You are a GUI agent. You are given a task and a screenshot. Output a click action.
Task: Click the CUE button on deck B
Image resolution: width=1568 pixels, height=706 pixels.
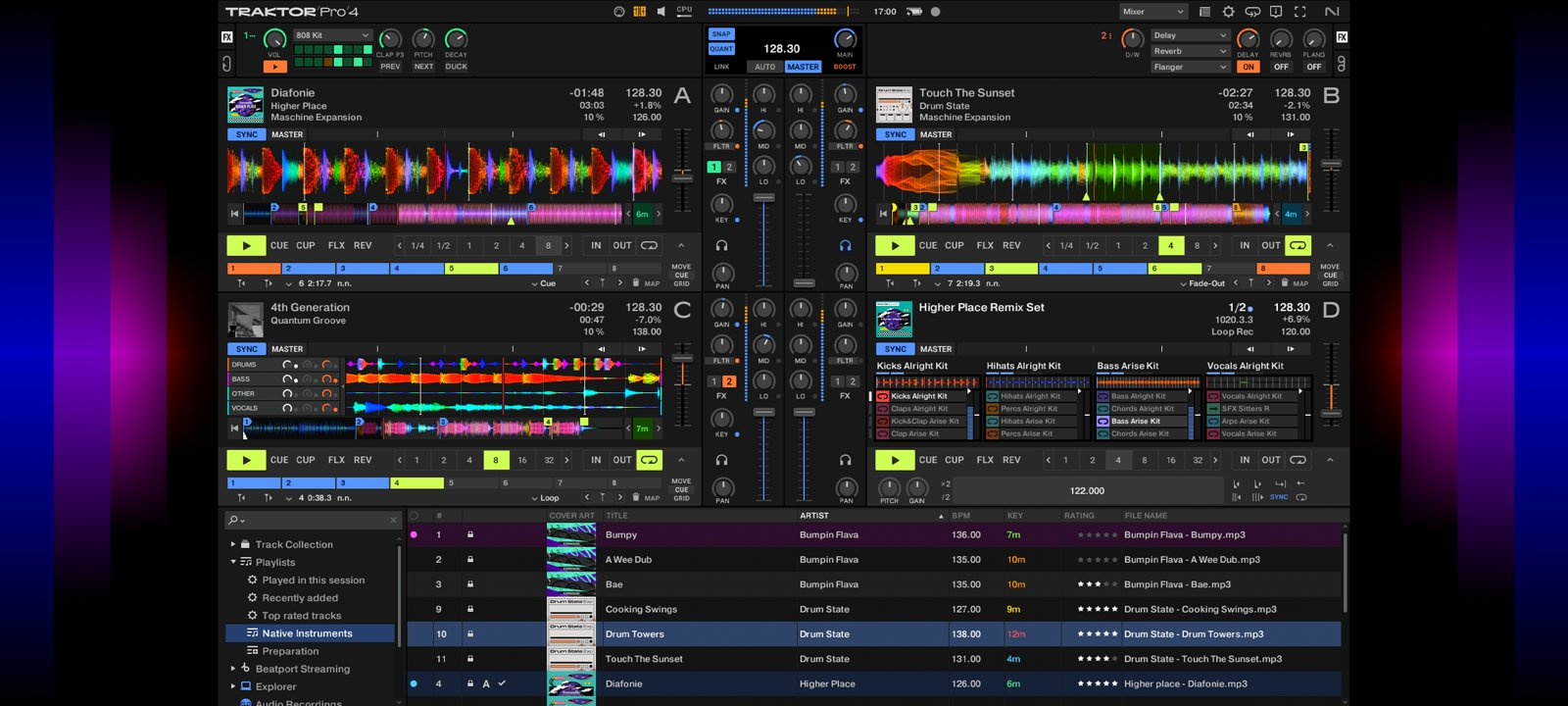click(927, 245)
